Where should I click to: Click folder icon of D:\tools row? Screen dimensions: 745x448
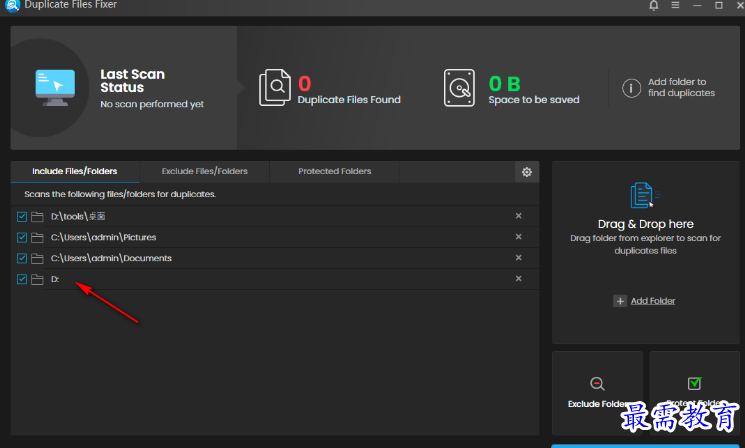point(37,217)
